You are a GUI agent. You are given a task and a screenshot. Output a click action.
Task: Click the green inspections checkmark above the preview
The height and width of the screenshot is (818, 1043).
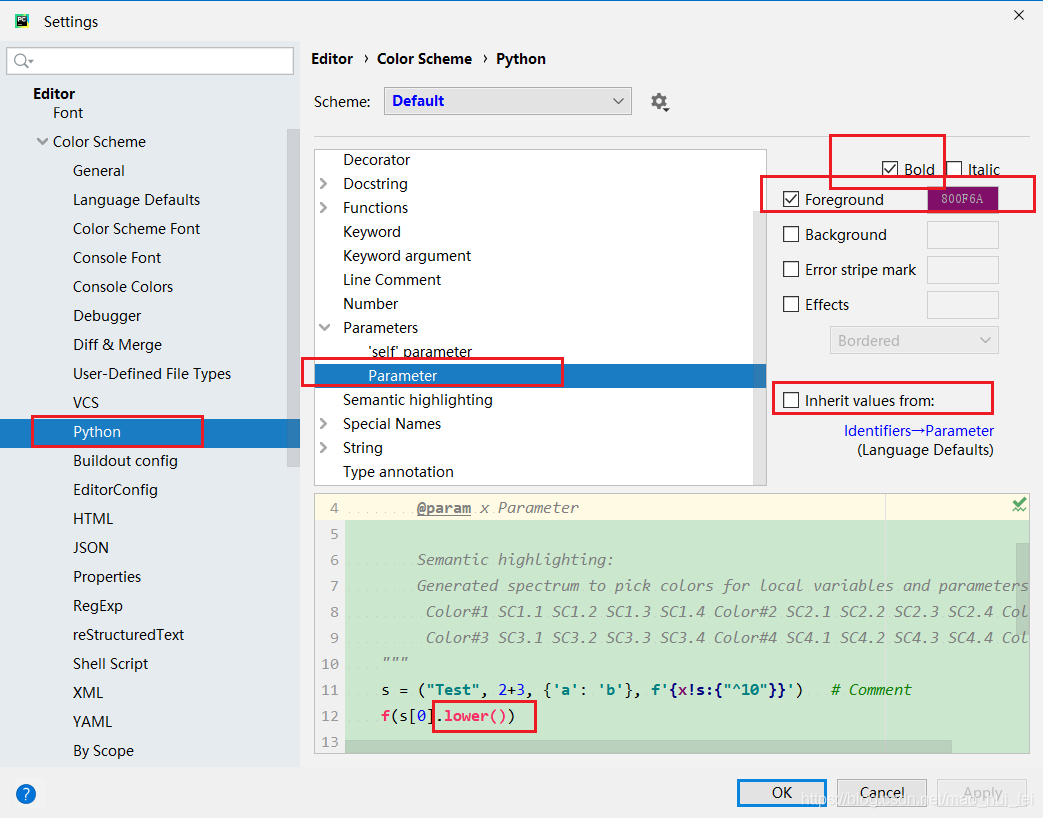1018,506
